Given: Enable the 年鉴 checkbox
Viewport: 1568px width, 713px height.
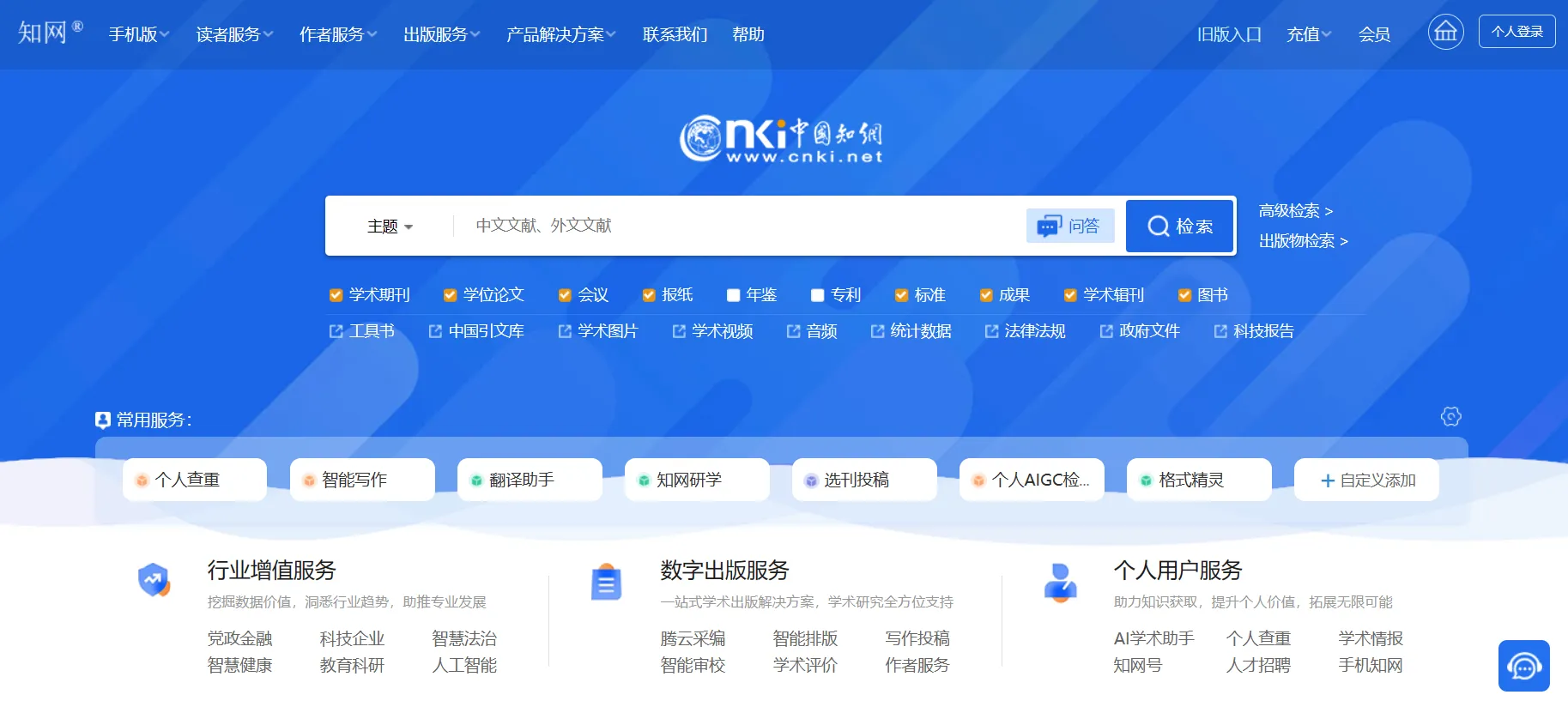Looking at the screenshot, I should pos(733,295).
